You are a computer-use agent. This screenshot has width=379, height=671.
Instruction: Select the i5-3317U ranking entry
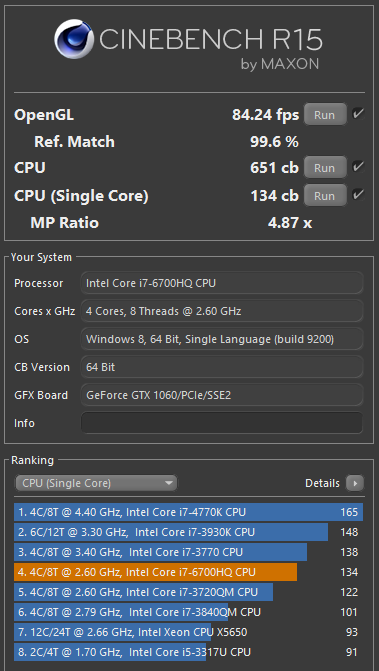189,652
